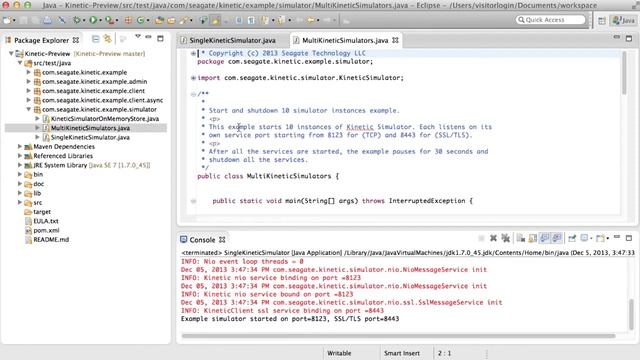Click the New Java Class green C icon
Image resolution: width=640 pixels, height=360 pixels.
[x=141, y=20]
